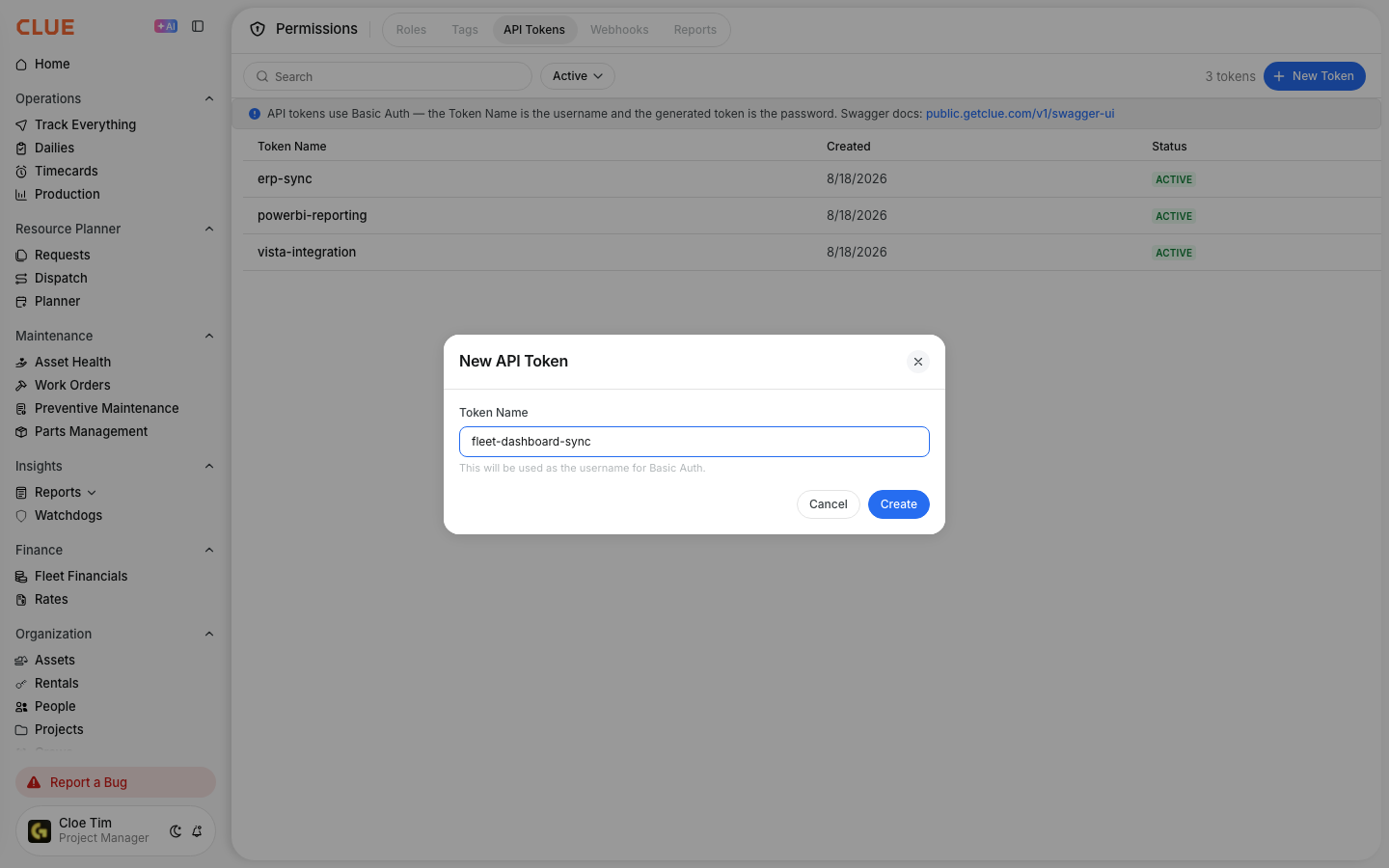Click the Dailies clipboard icon

coord(21,149)
